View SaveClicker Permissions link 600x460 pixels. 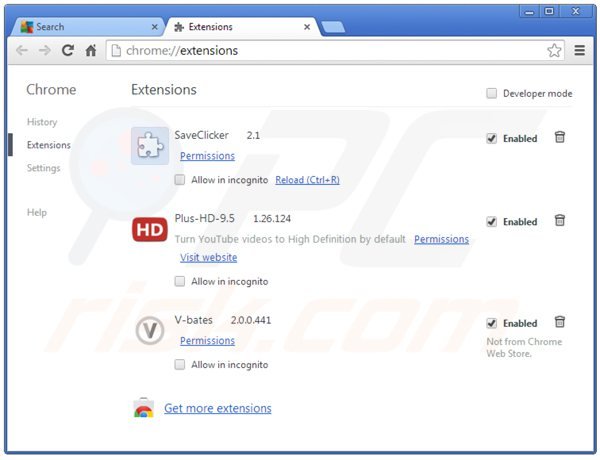[207, 156]
